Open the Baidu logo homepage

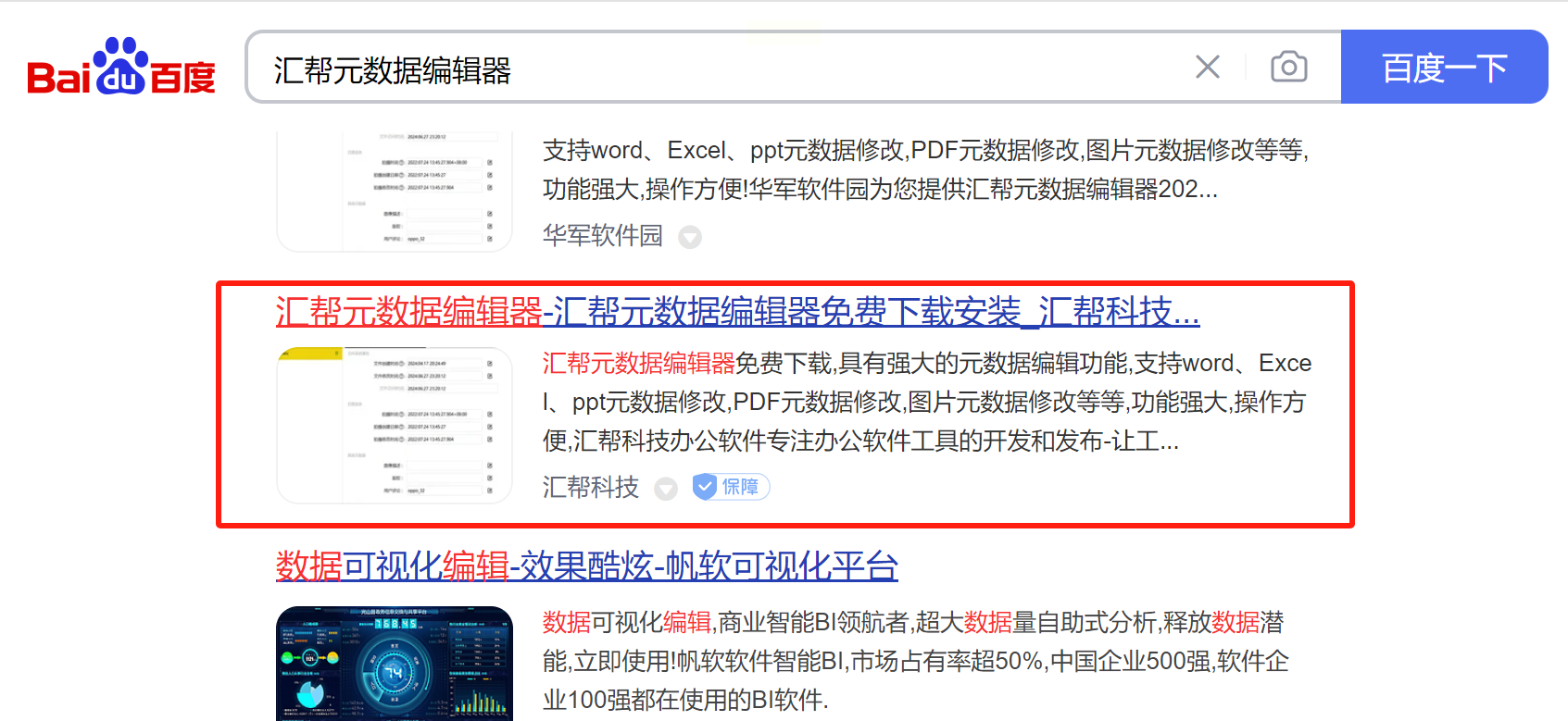(121, 67)
